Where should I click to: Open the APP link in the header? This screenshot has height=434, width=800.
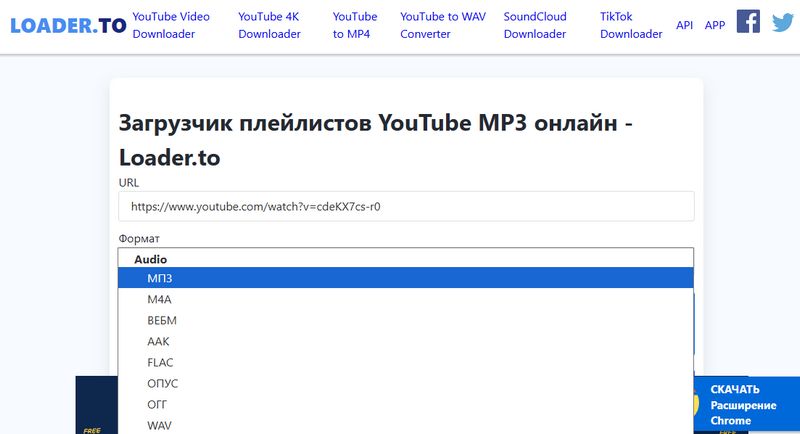(x=715, y=25)
